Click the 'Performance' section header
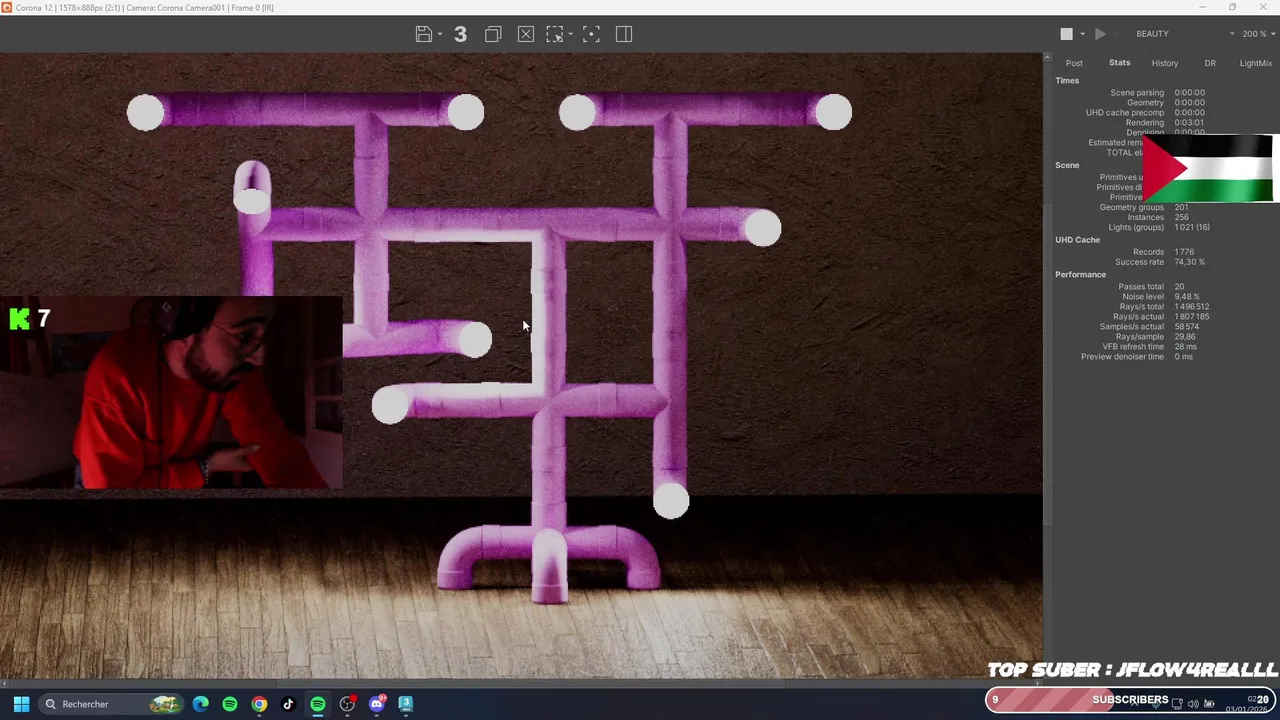Viewport: 1280px width, 720px height. click(x=1080, y=274)
